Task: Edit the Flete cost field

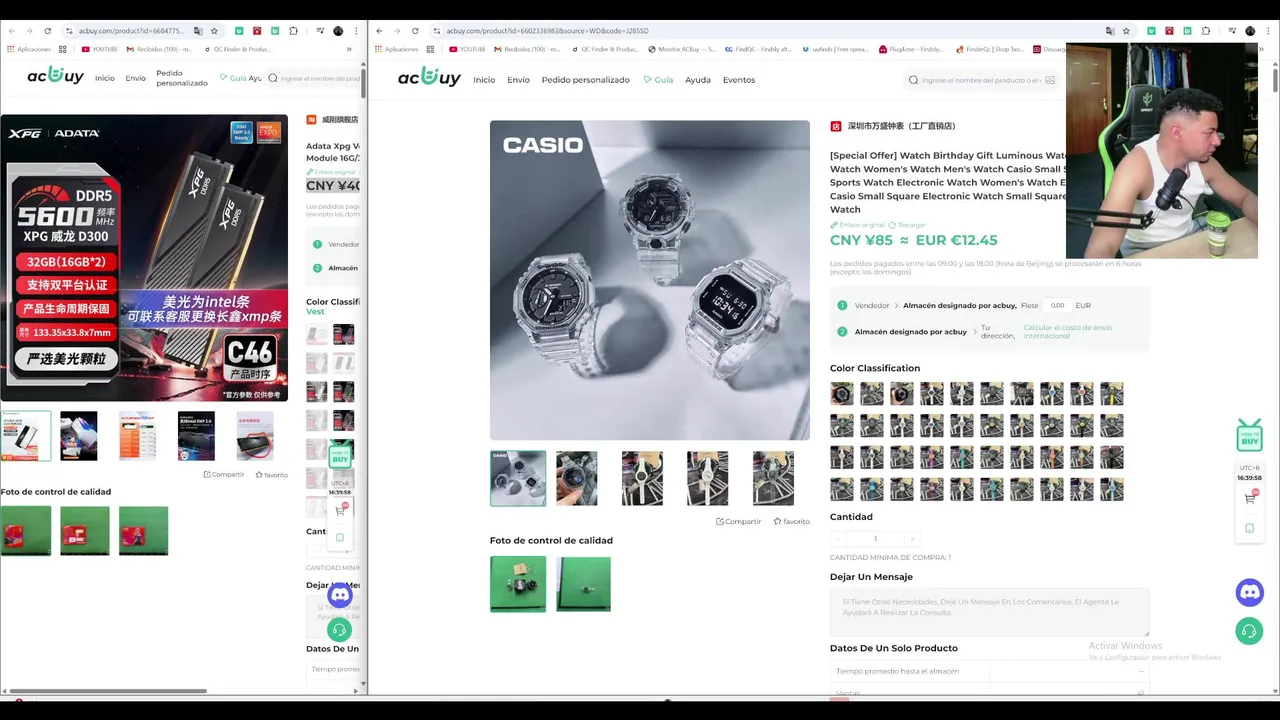Action: (x=1057, y=305)
